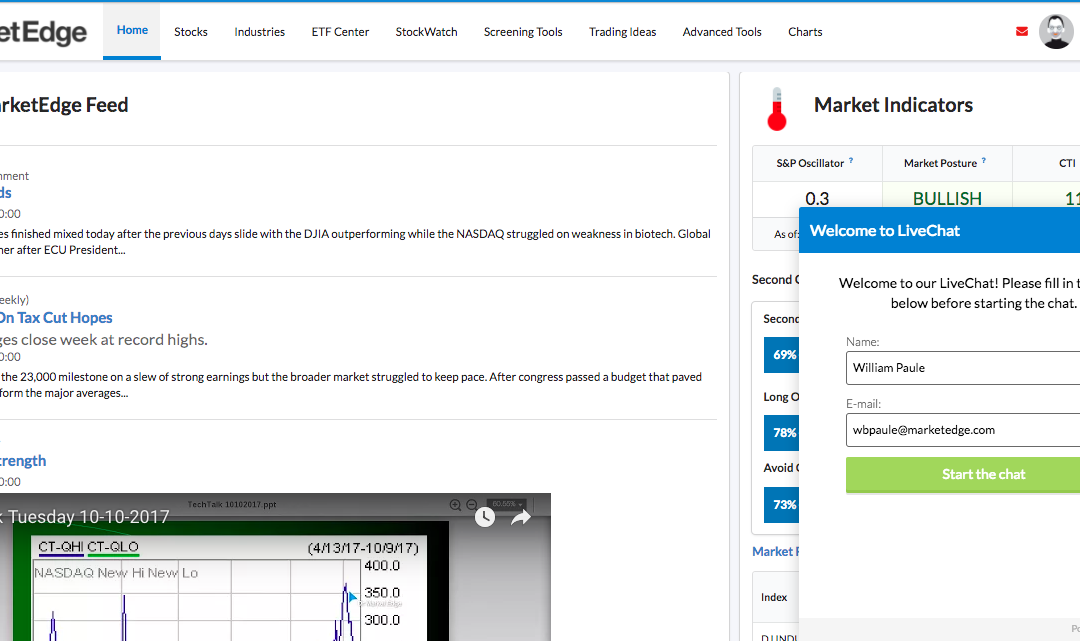Click the CTI column header
The height and width of the screenshot is (641, 1080).
[x=1067, y=163]
